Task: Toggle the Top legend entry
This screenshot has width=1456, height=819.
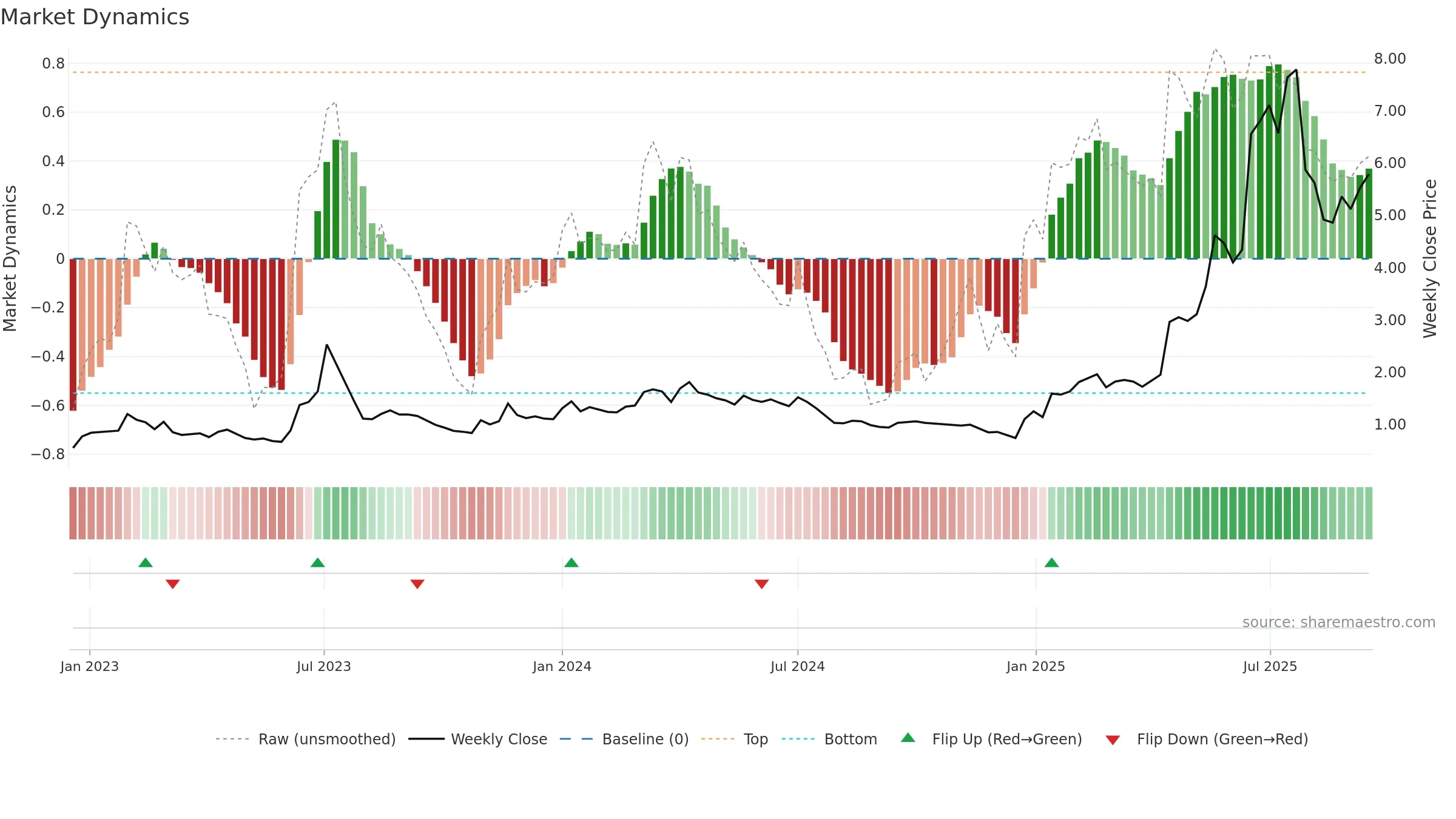Action: (x=734, y=739)
